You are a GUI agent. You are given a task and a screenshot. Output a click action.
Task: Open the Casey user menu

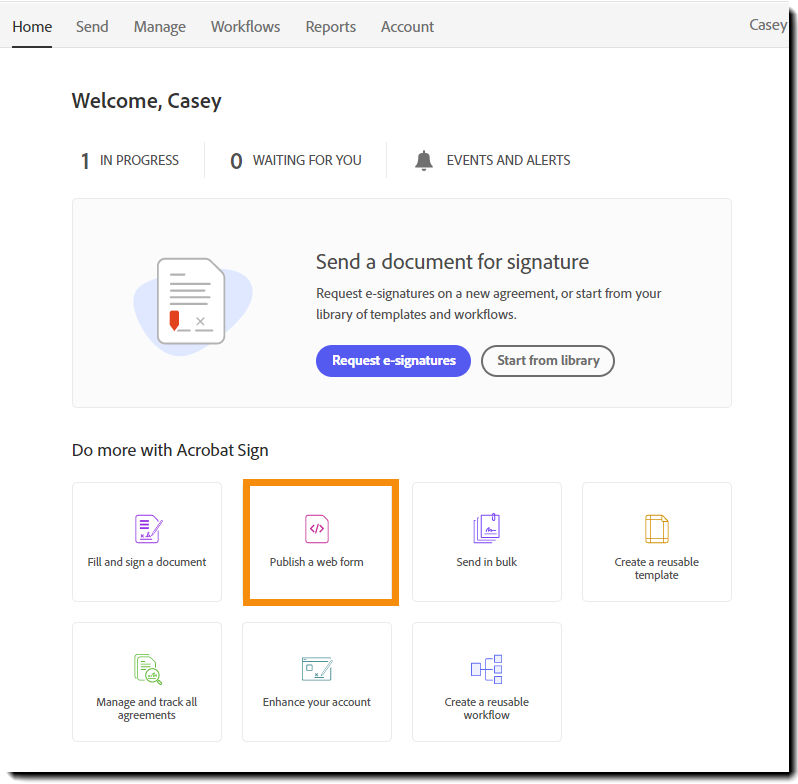(x=767, y=25)
